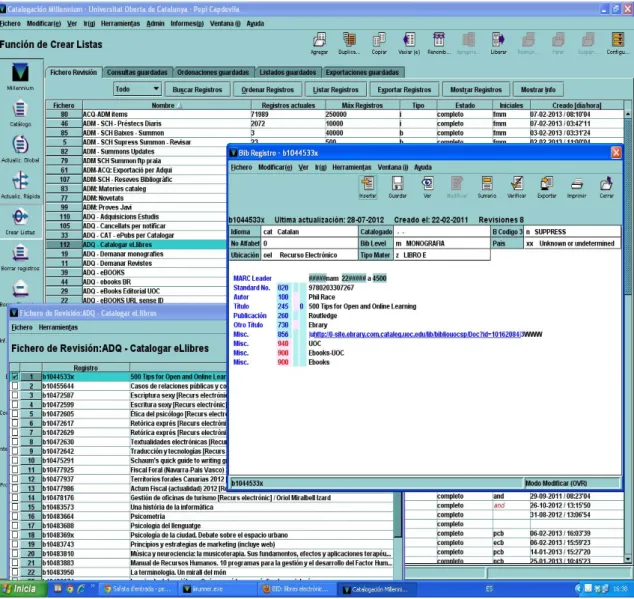Click the Agregar toolbar icon
Viewport: 634px width, 599px height.
pyautogui.click(x=319, y=43)
